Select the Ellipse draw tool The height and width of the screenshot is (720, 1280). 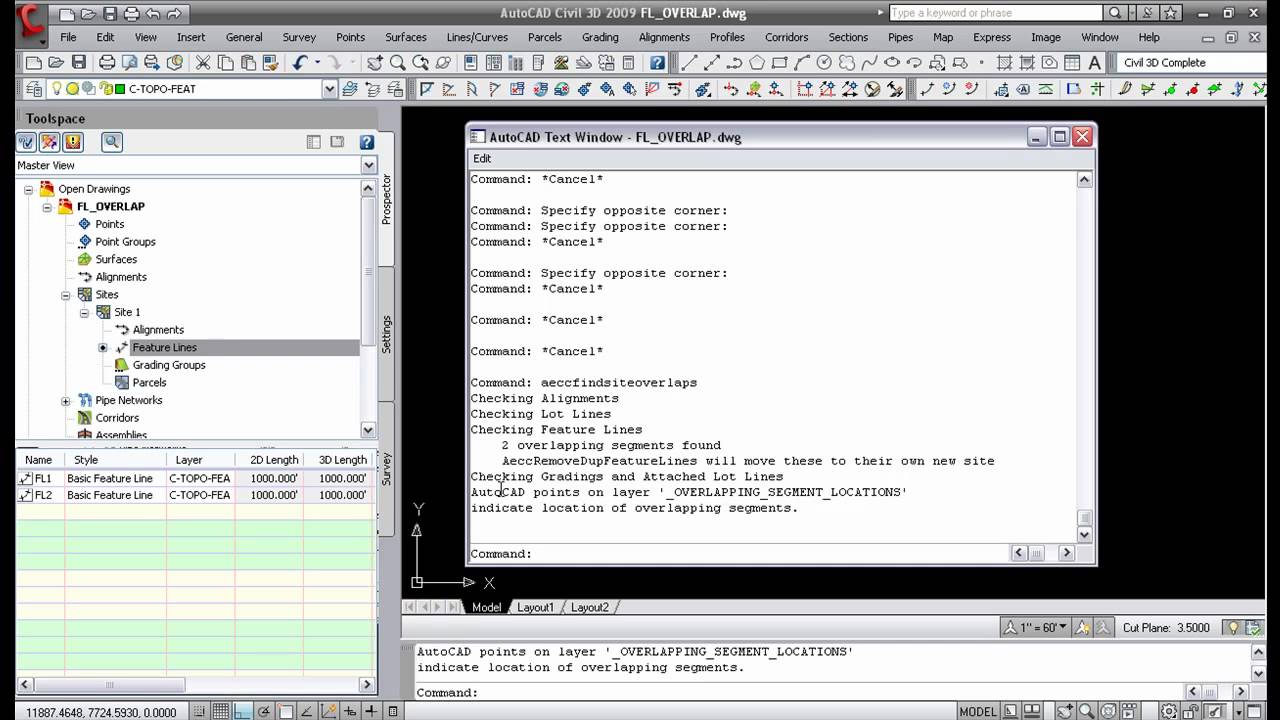891,62
